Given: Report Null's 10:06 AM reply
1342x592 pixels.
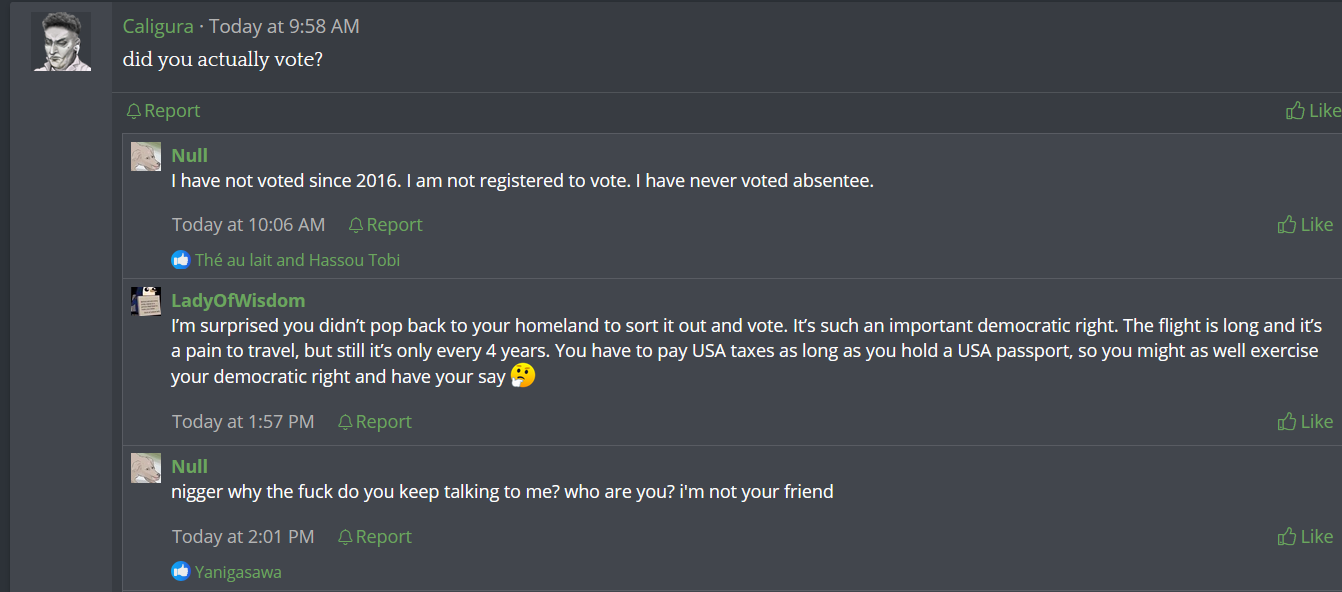Looking at the screenshot, I should pyautogui.click(x=385, y=225).
